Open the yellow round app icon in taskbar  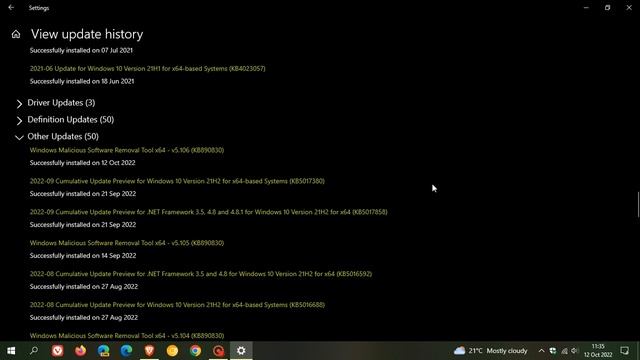point(172,351)
